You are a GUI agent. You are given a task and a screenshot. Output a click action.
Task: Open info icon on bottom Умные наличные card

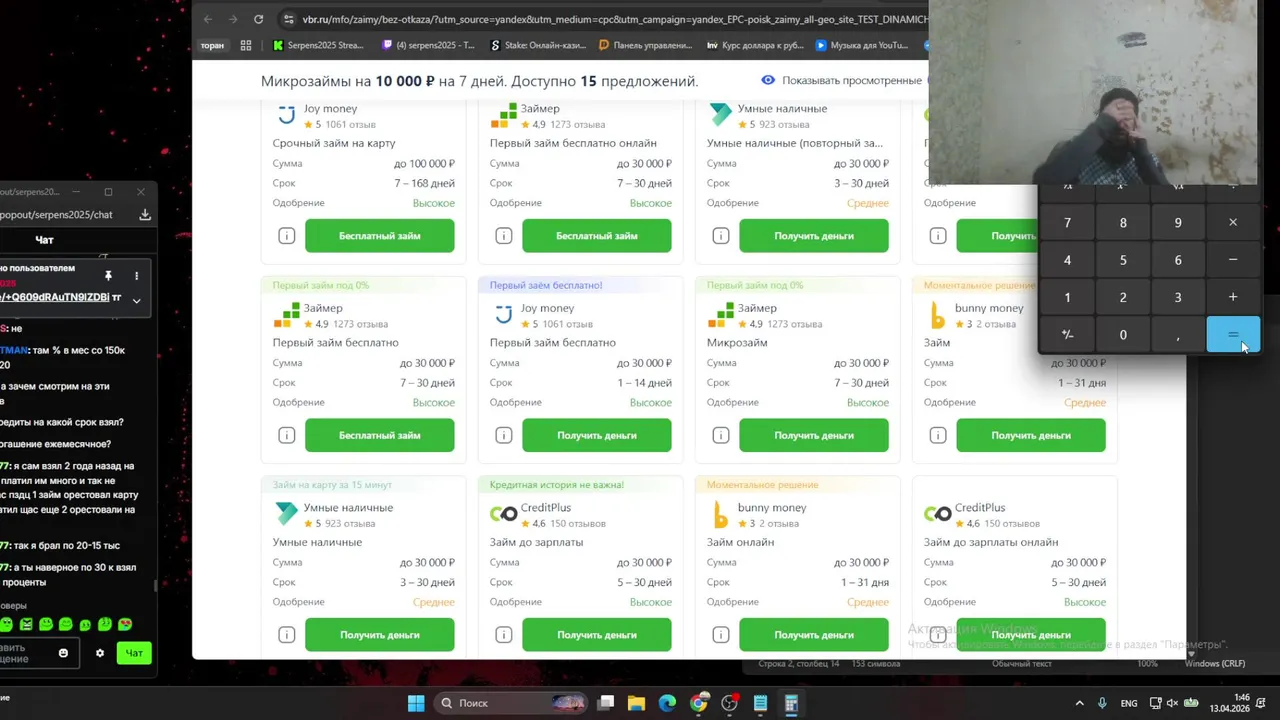(286, 635)
